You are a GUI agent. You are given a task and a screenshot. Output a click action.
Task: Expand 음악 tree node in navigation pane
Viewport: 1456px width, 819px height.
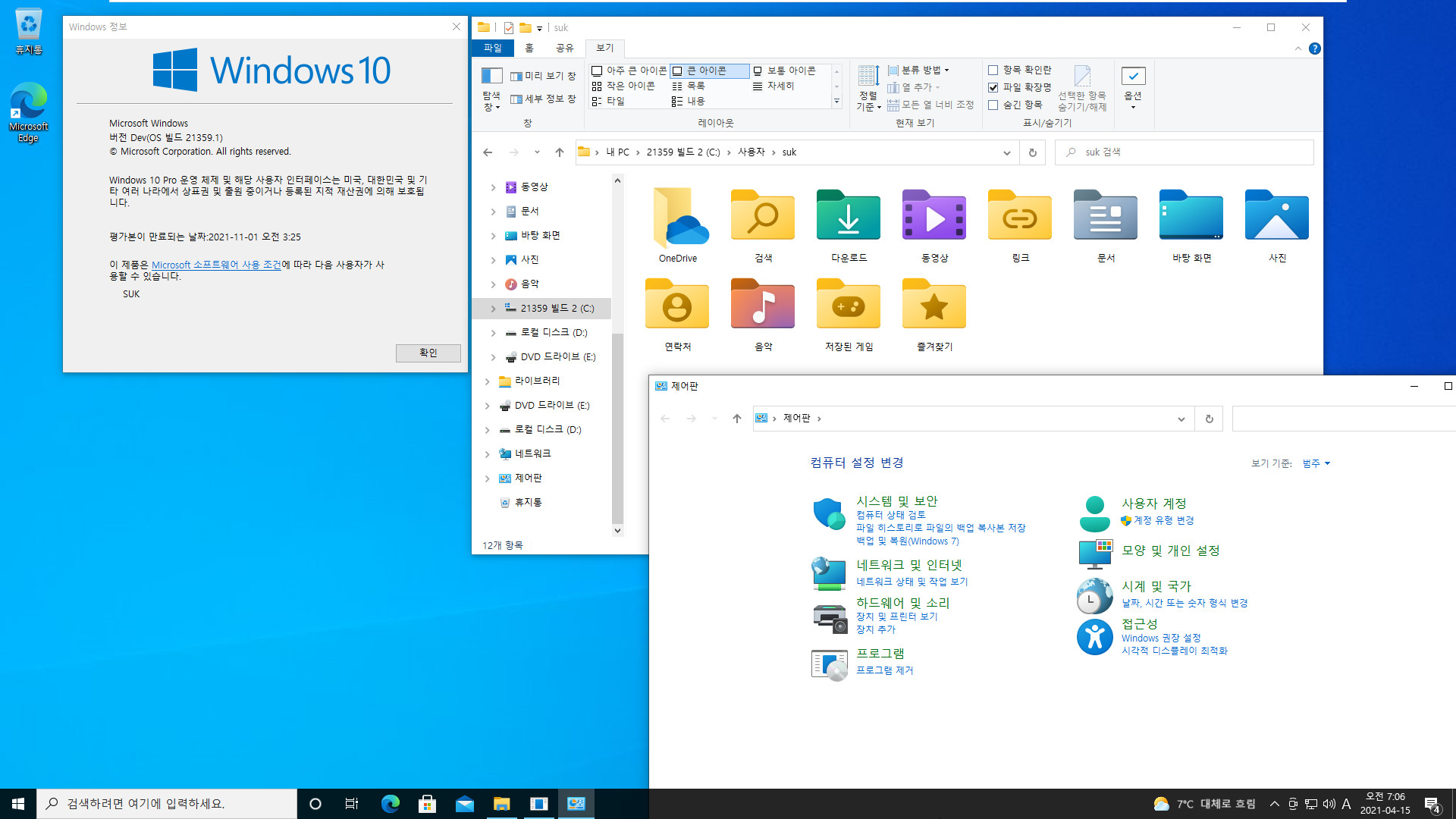pyautogui.click(x=493, y=284)
